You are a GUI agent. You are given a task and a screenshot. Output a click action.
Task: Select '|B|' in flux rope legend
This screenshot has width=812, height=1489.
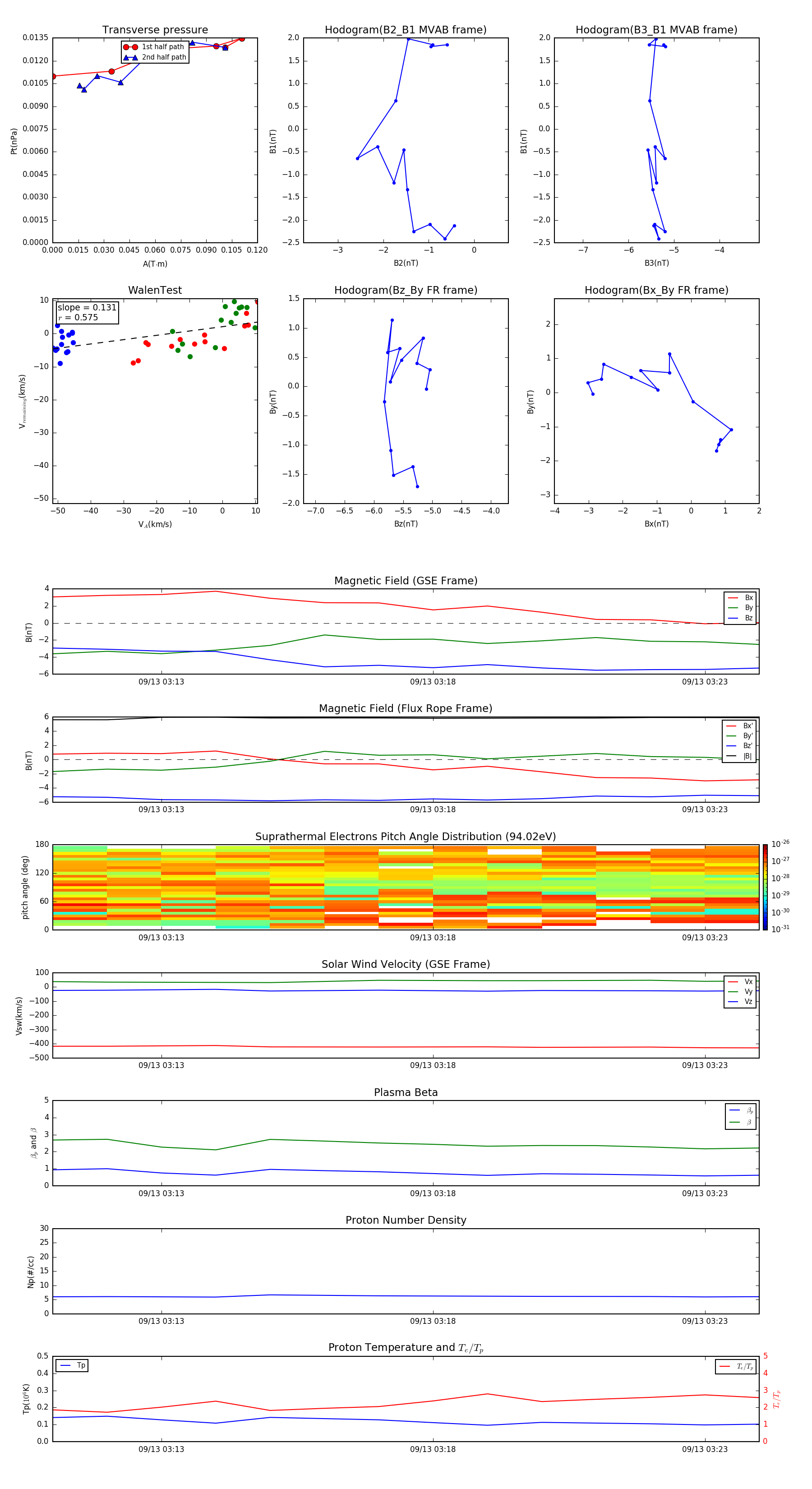coord(739,756)
